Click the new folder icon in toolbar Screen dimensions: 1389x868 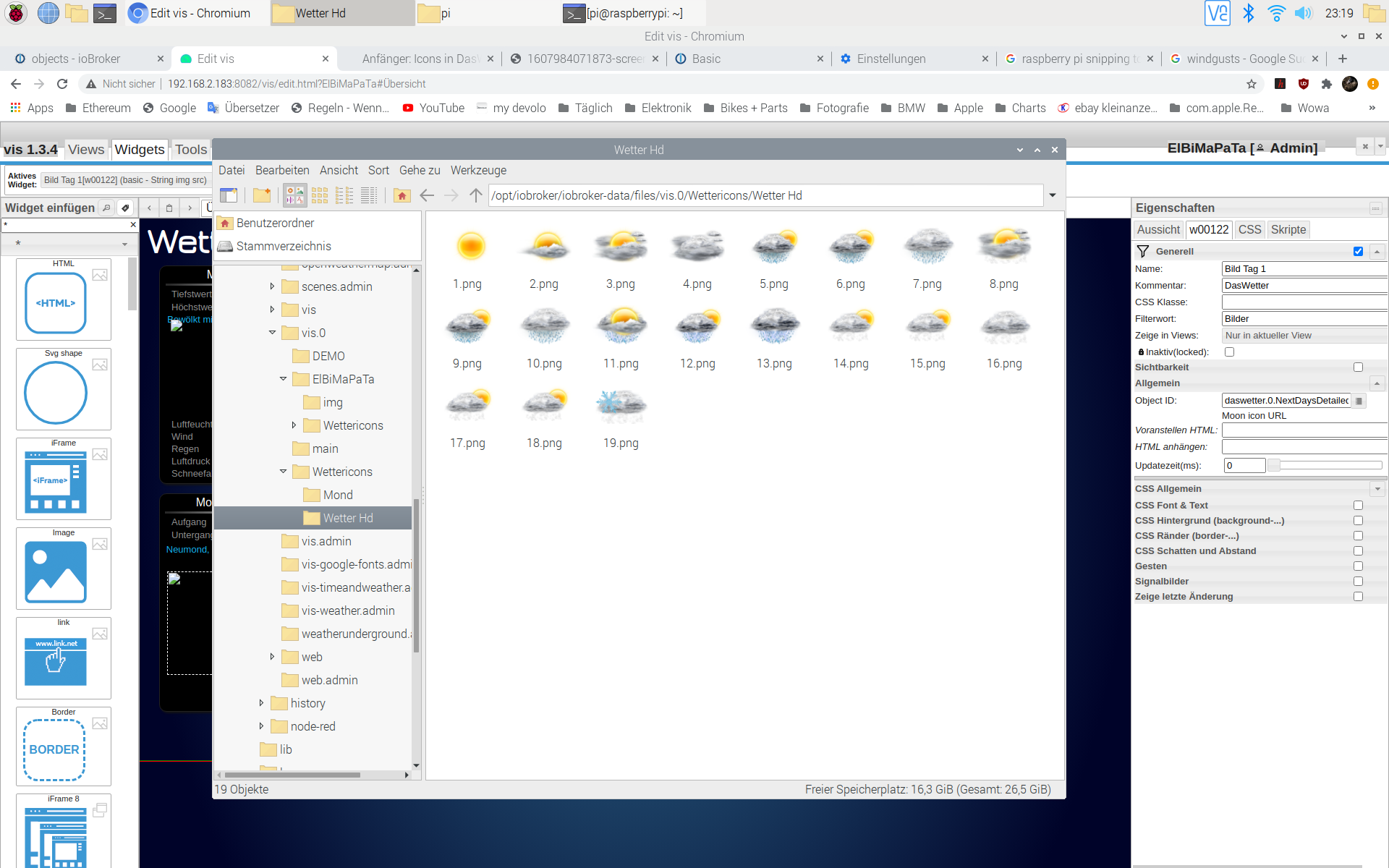tap(262, 195)
